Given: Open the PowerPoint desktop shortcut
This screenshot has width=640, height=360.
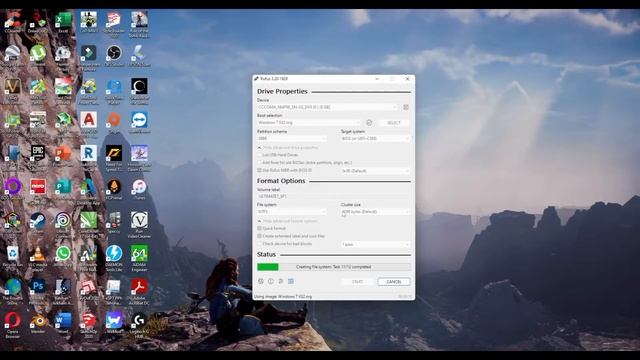Looking at the screenshot, I should 63,156.
